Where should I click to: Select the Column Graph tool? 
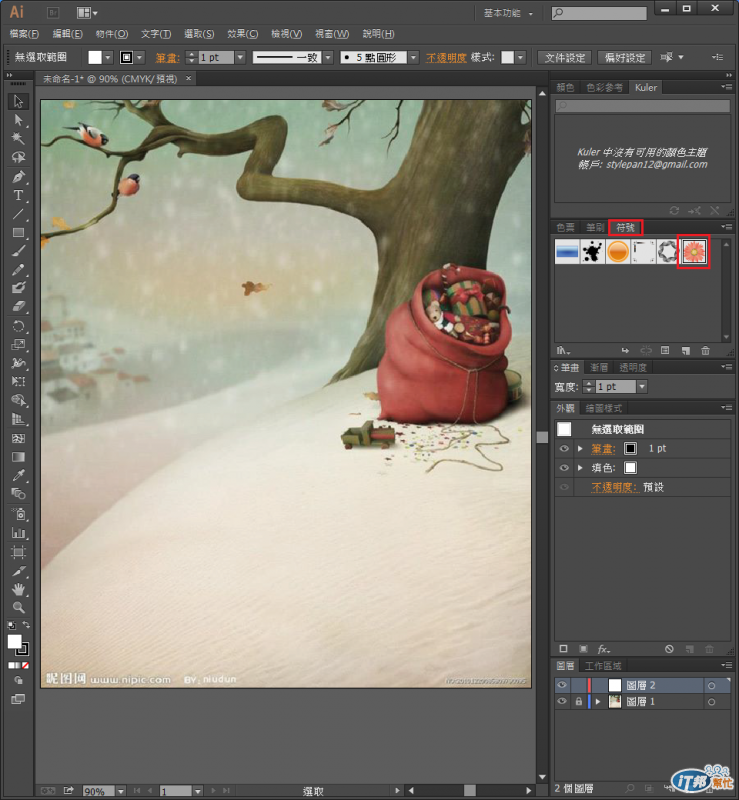pyautogui.click(x=18, y=533)
